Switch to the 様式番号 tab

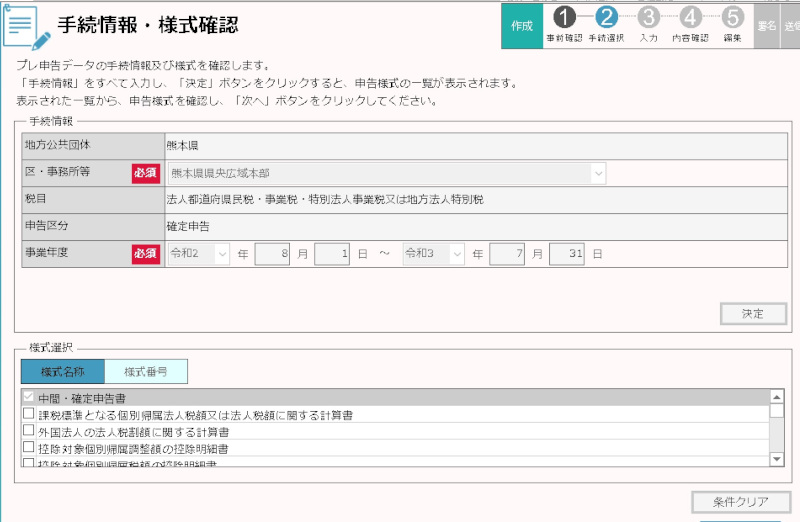146,371
